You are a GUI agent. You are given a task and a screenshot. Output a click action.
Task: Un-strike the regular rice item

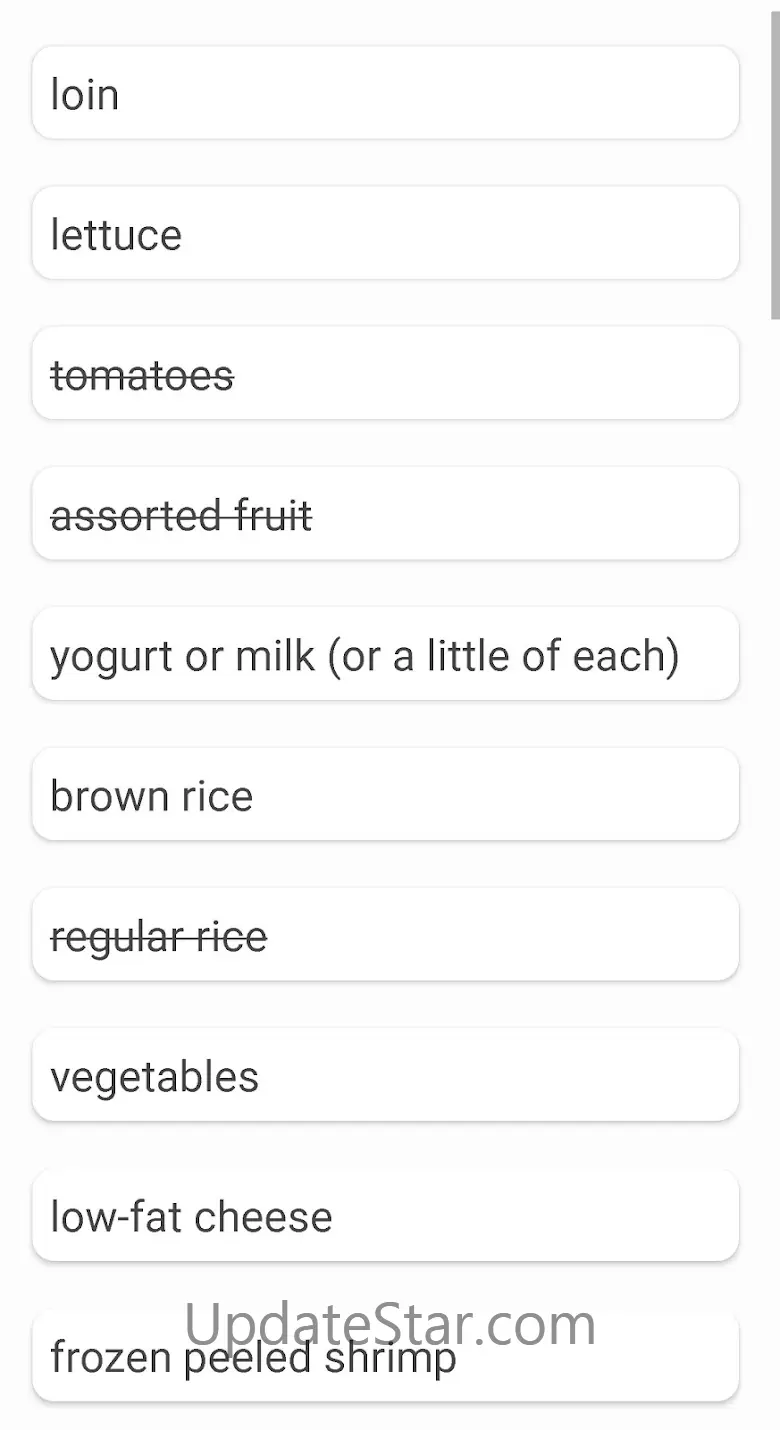click(158, 938)
